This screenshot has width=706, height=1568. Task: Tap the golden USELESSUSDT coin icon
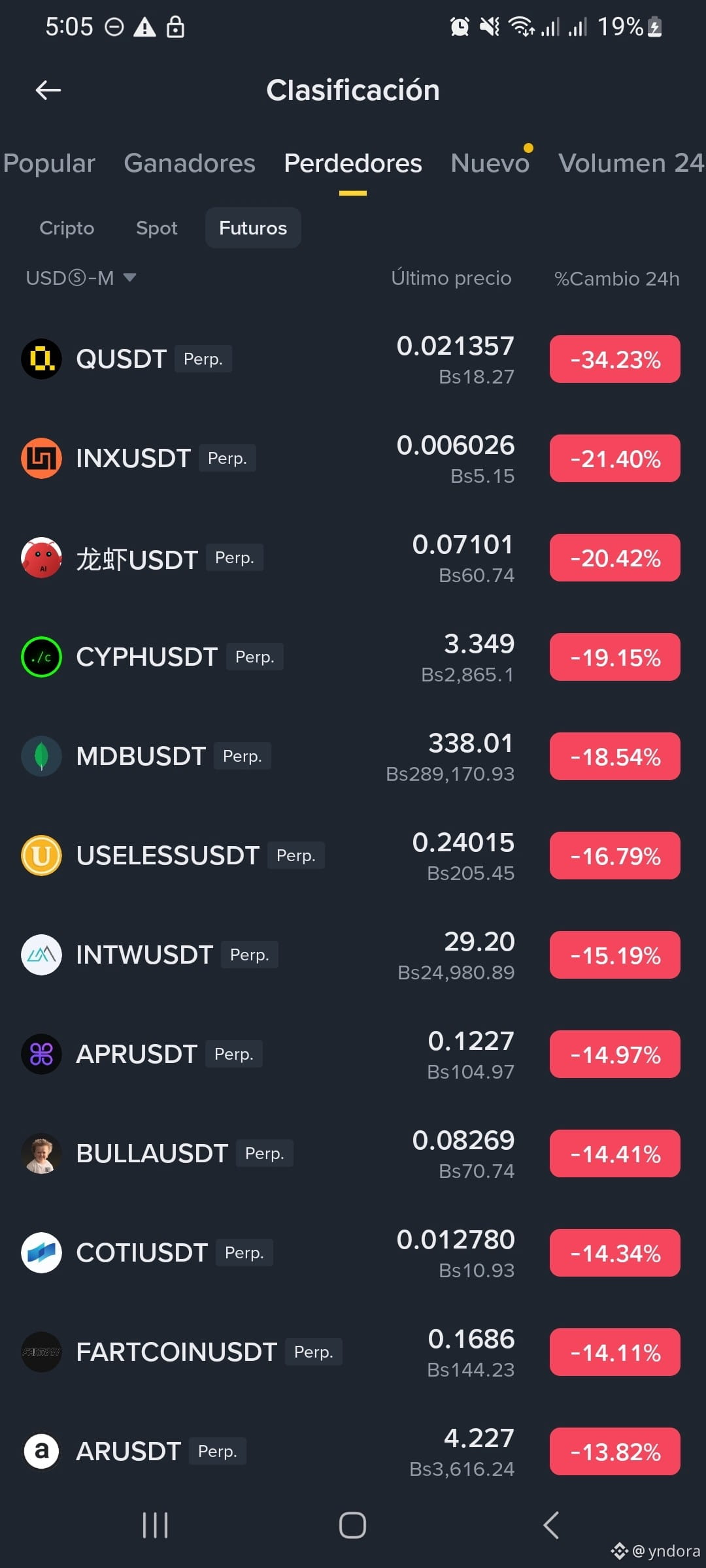[x=41, y=855]
